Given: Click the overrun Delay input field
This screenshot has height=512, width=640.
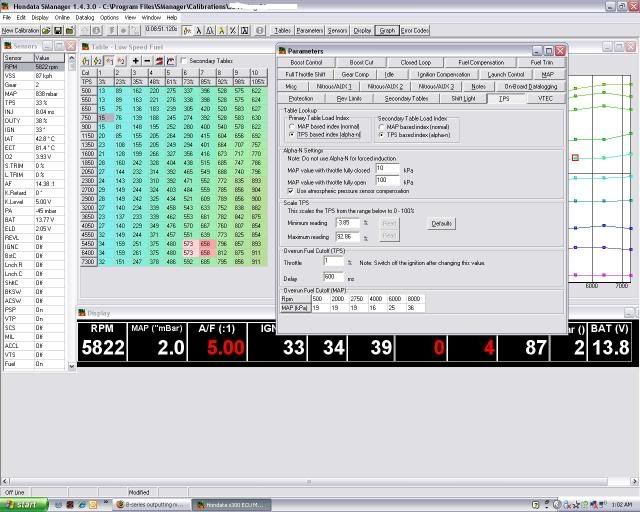Looking at the screenshot, I should (x=333, y=275).
